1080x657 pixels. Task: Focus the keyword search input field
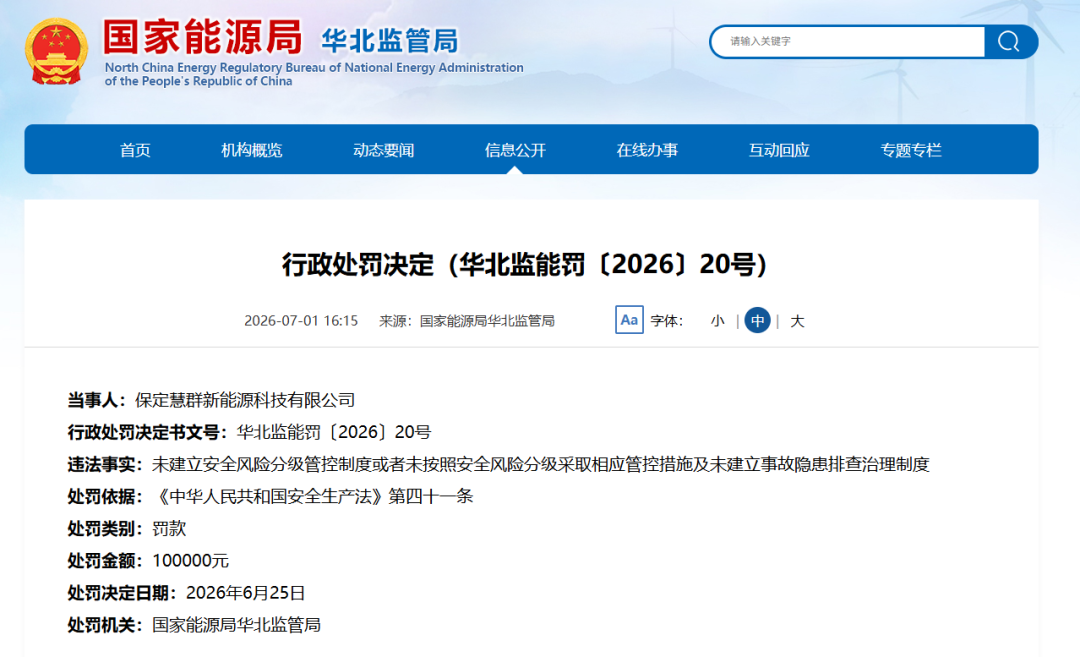click(x=849, y=42)
